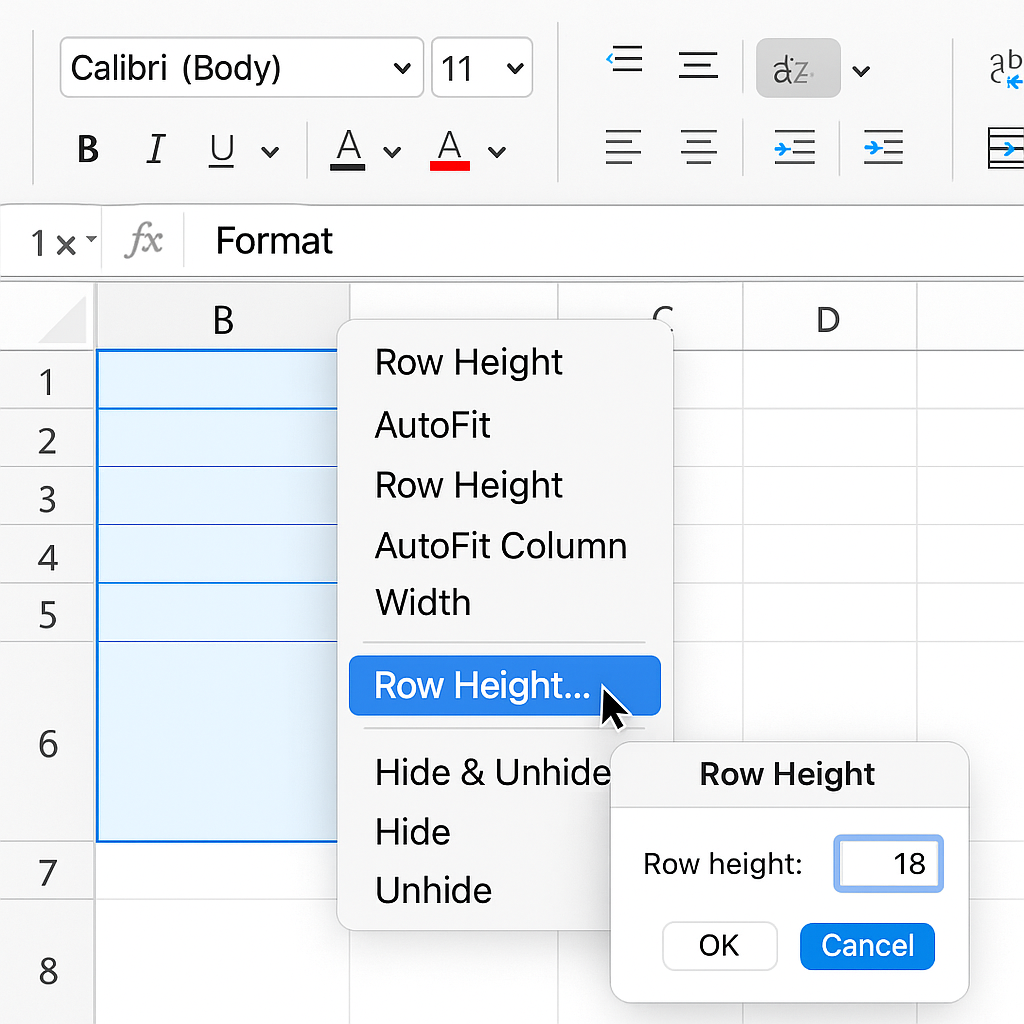1024x1024 pixels.
Task: Click the Row height input field
Action: [888, 863]
